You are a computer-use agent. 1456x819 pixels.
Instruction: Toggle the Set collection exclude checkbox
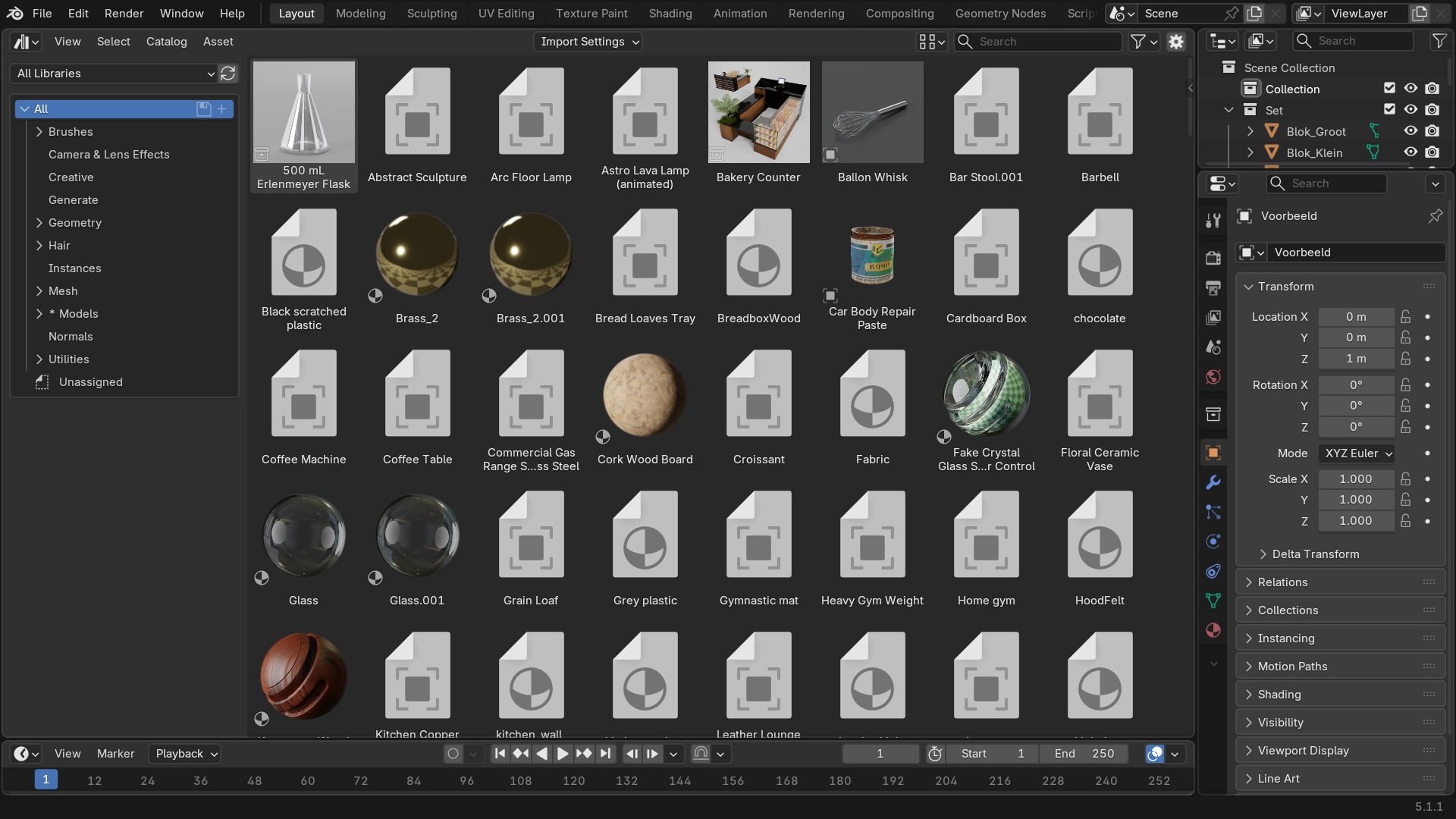1389,110
